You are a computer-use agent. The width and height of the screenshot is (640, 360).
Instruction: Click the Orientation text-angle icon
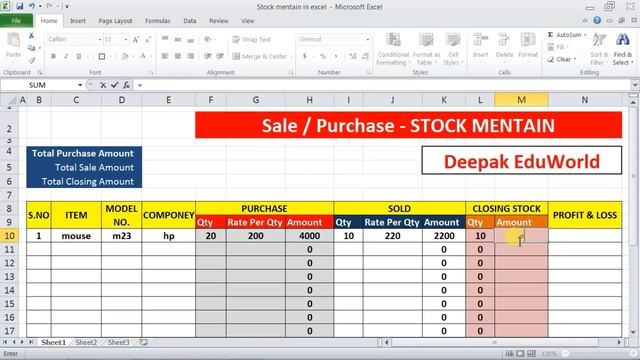(x=208, y=39)
